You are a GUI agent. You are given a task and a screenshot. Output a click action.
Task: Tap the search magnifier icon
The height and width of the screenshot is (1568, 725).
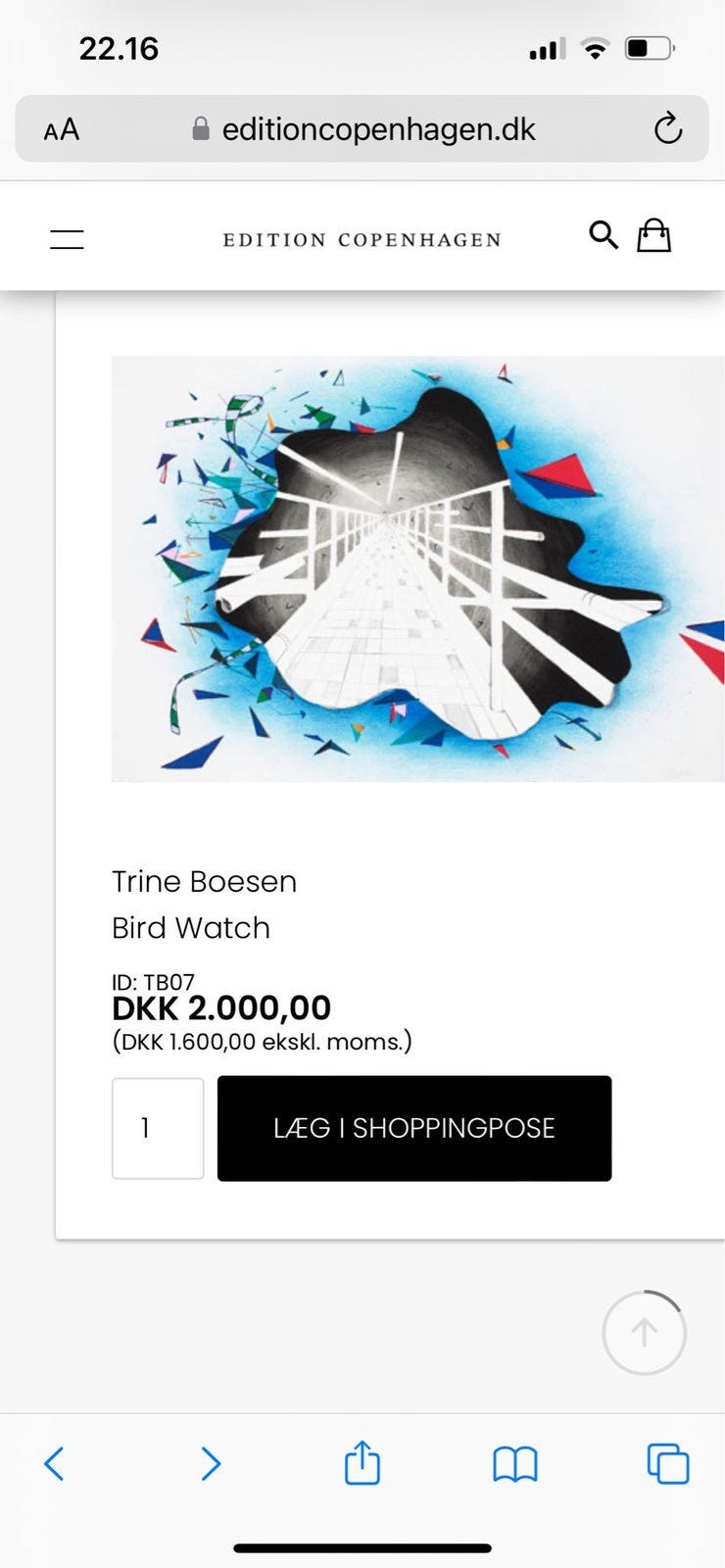(x=604, y=235)
